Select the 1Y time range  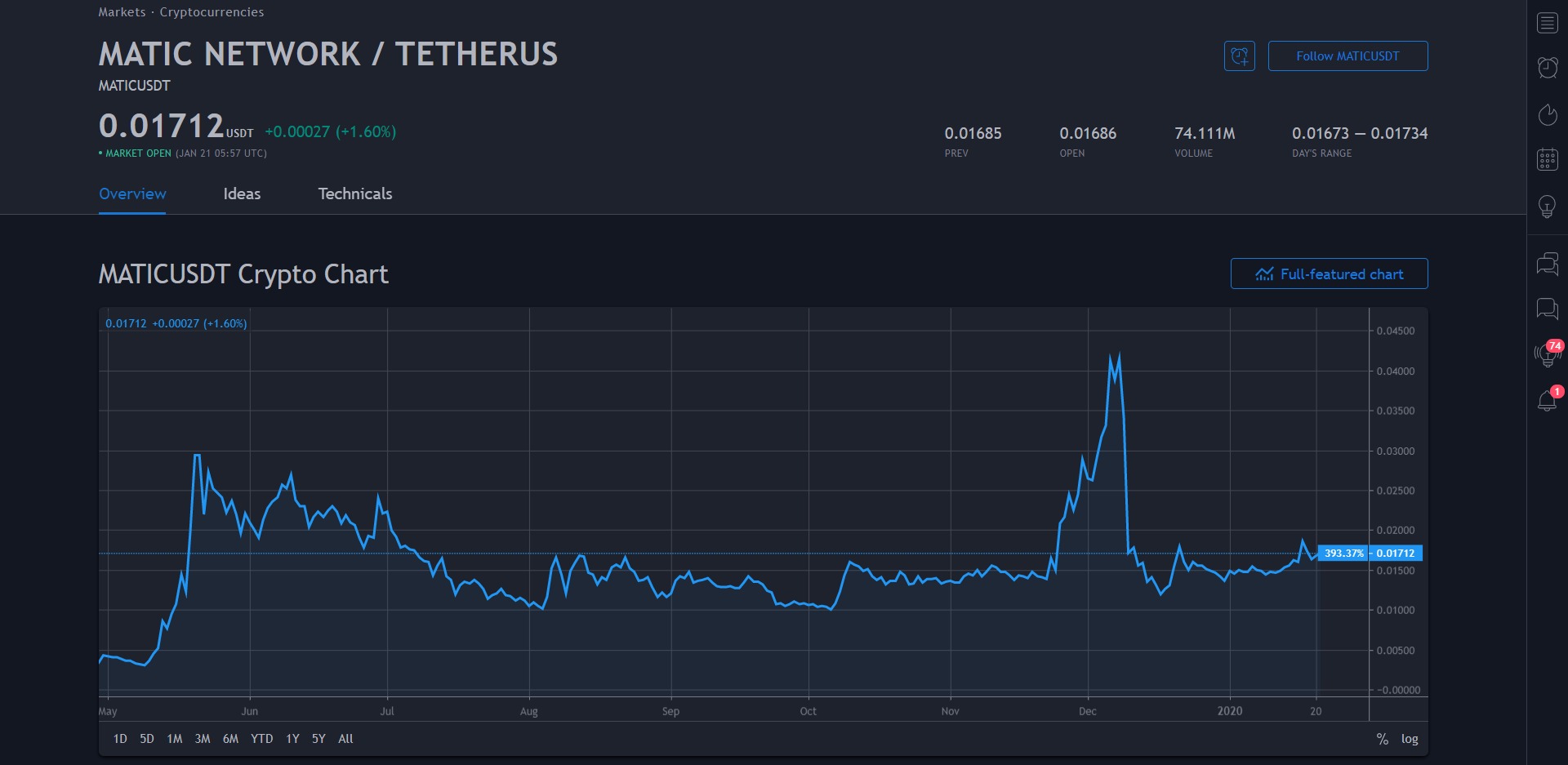tap(292, 739)
